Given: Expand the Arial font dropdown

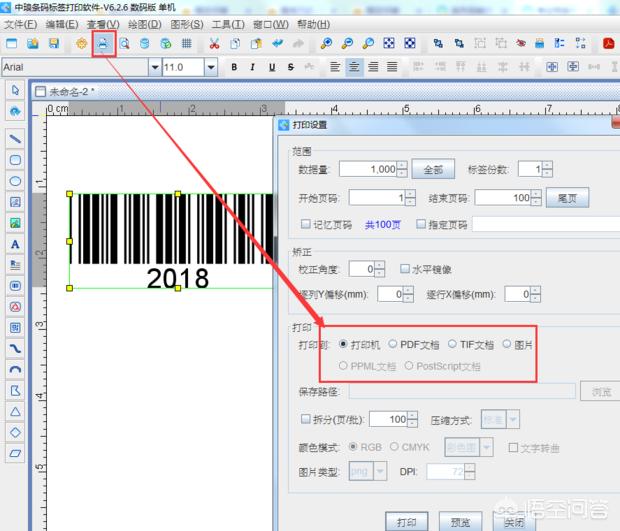Looking at the screenshot, I should point(155,67).
